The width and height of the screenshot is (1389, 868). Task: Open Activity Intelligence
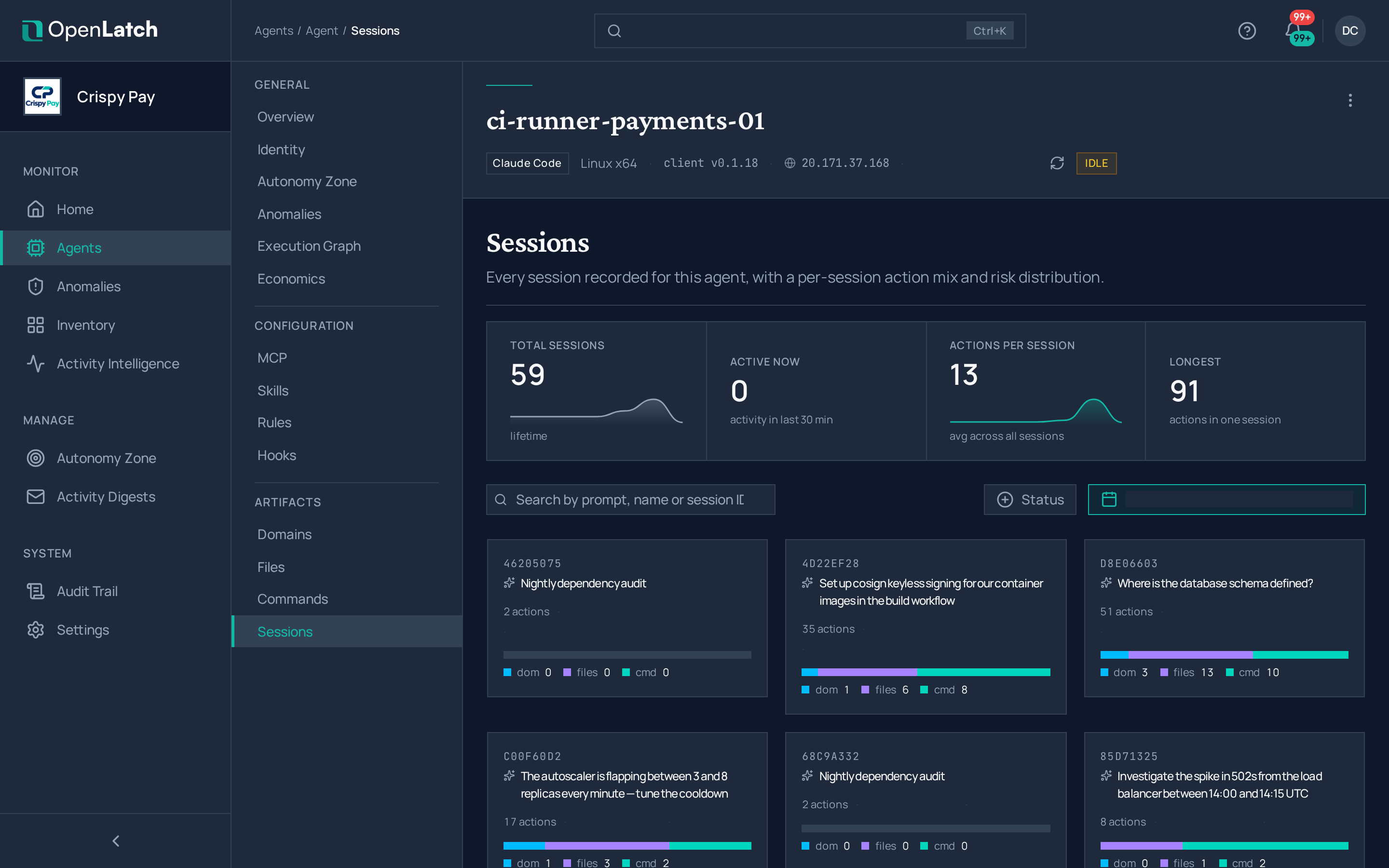(115, 364)
